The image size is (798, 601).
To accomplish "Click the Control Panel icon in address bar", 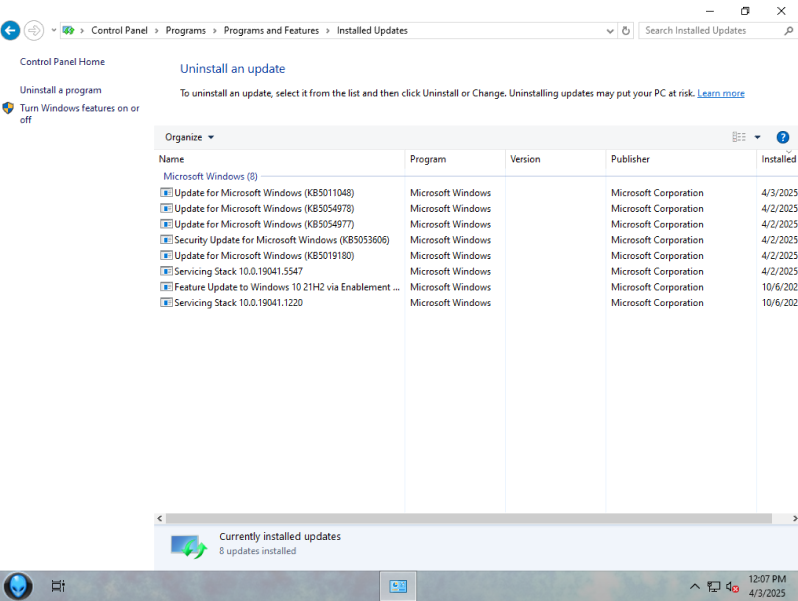I will coord(68,31).
